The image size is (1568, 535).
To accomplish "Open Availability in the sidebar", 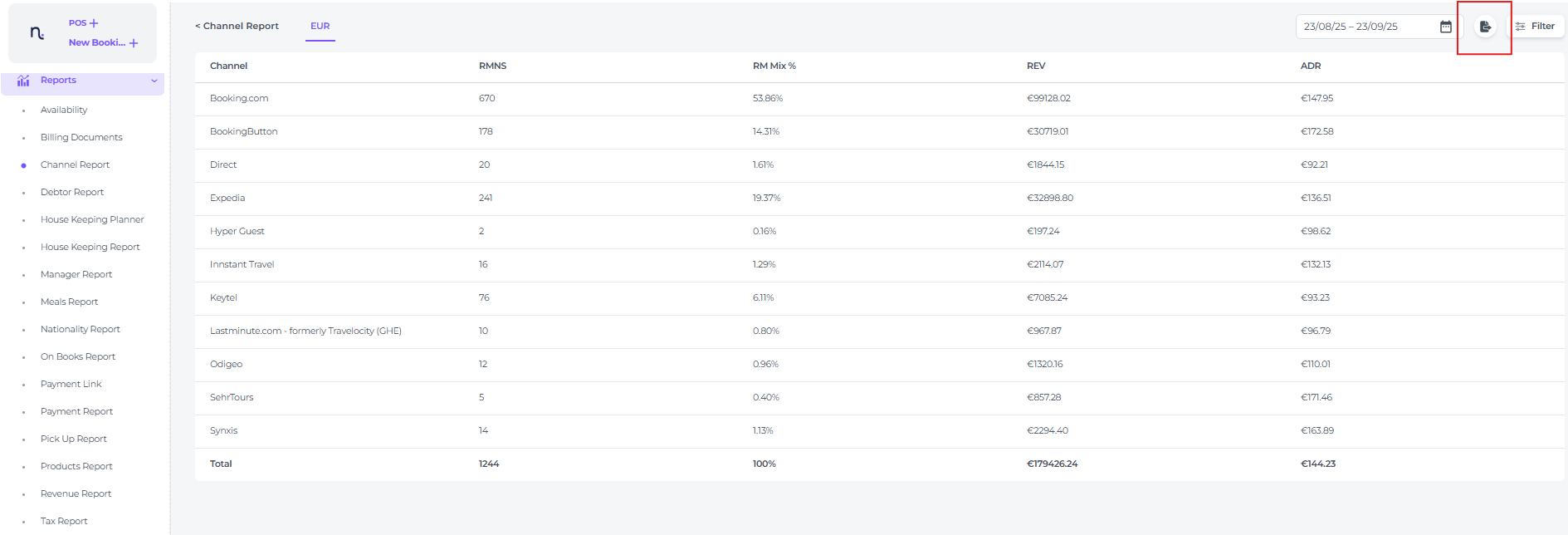I will (x=64, y=110).
